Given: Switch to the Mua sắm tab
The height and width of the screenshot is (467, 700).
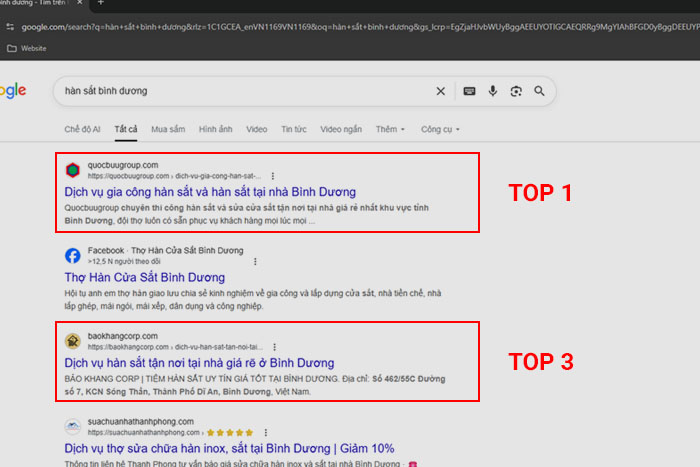Looking at the screenshot, I should [168, 129].
